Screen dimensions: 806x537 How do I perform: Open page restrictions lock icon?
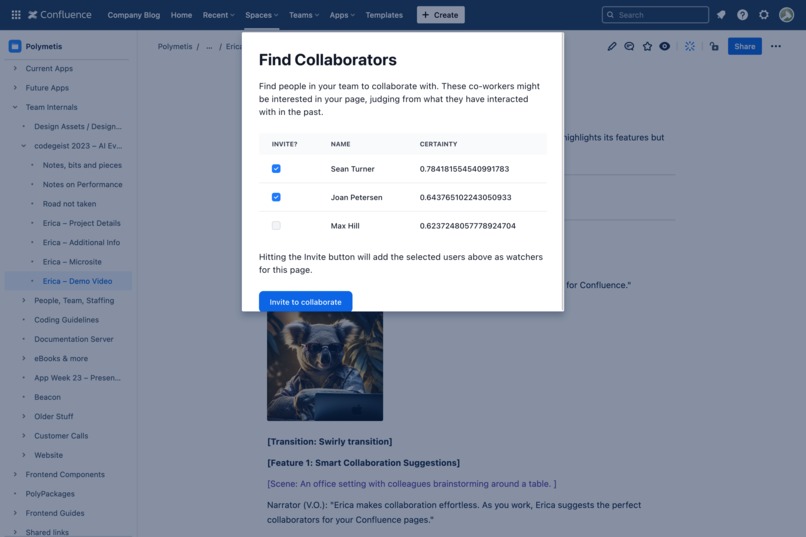(714, 46)
